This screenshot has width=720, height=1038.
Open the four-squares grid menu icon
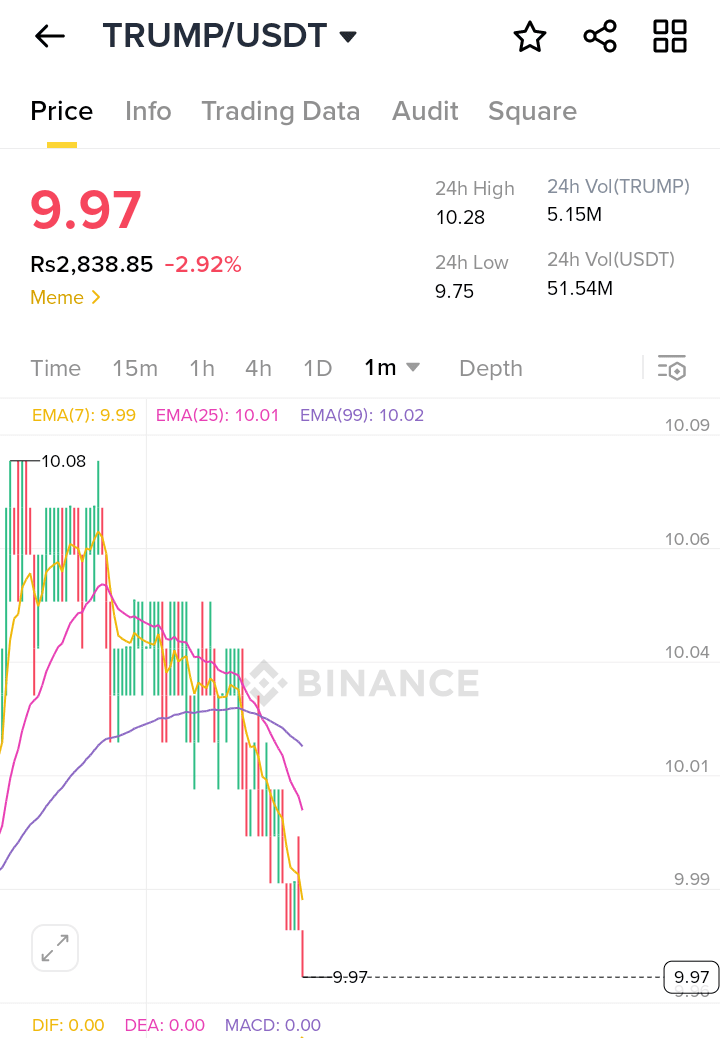[x=670, y=36]
